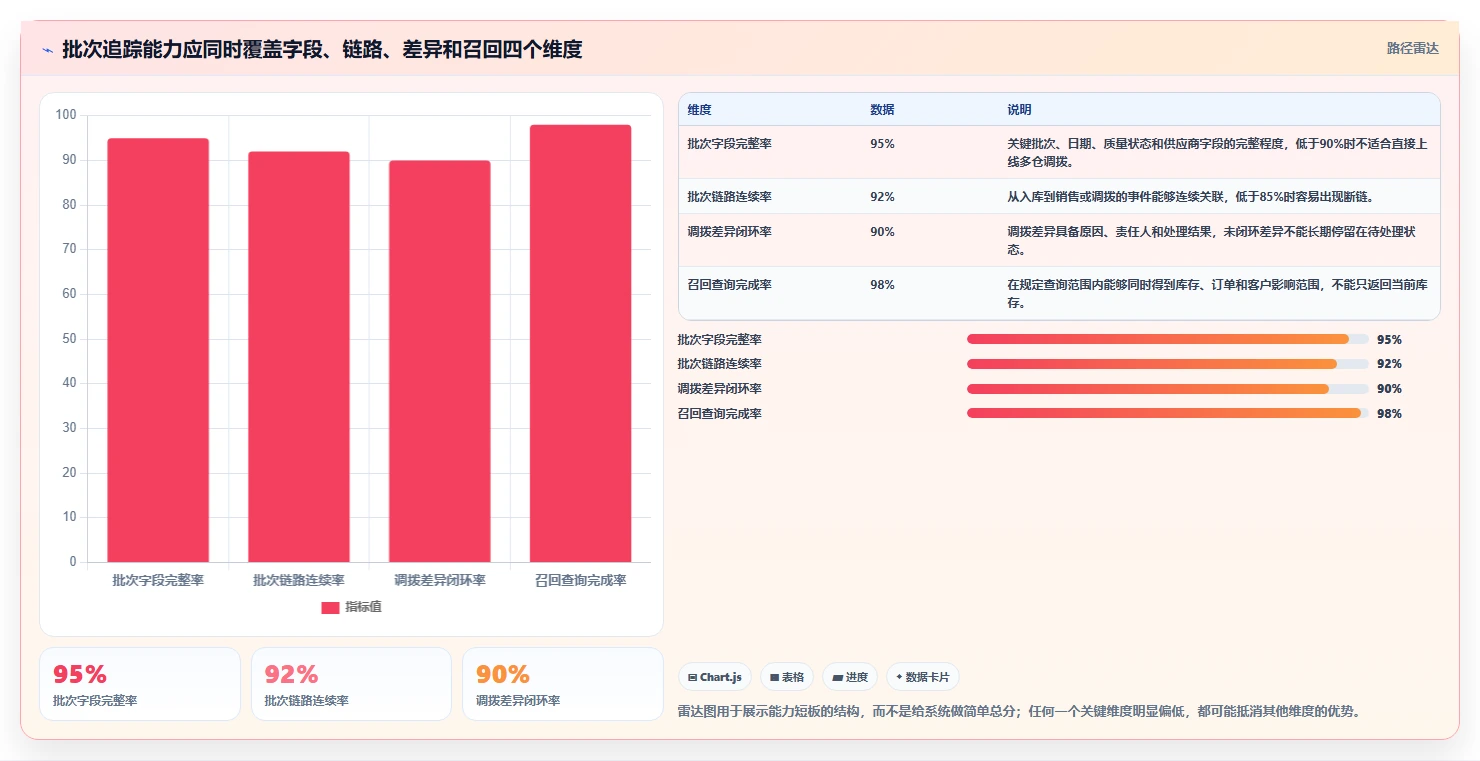Click the y-axis value 50
This screenshot has width=1480, height=761.
click(69, 339)
